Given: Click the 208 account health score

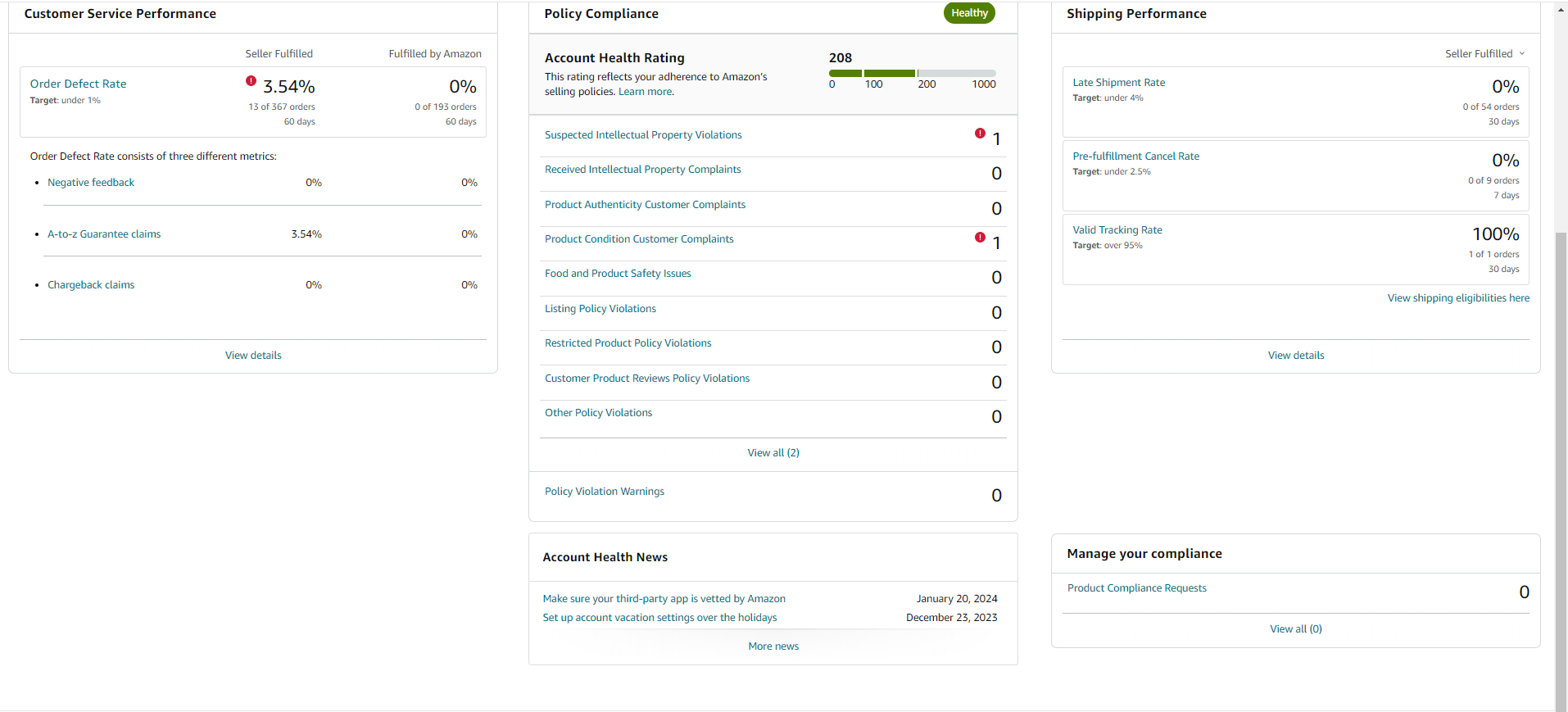Looking at the screenshot, I should 841,58.
